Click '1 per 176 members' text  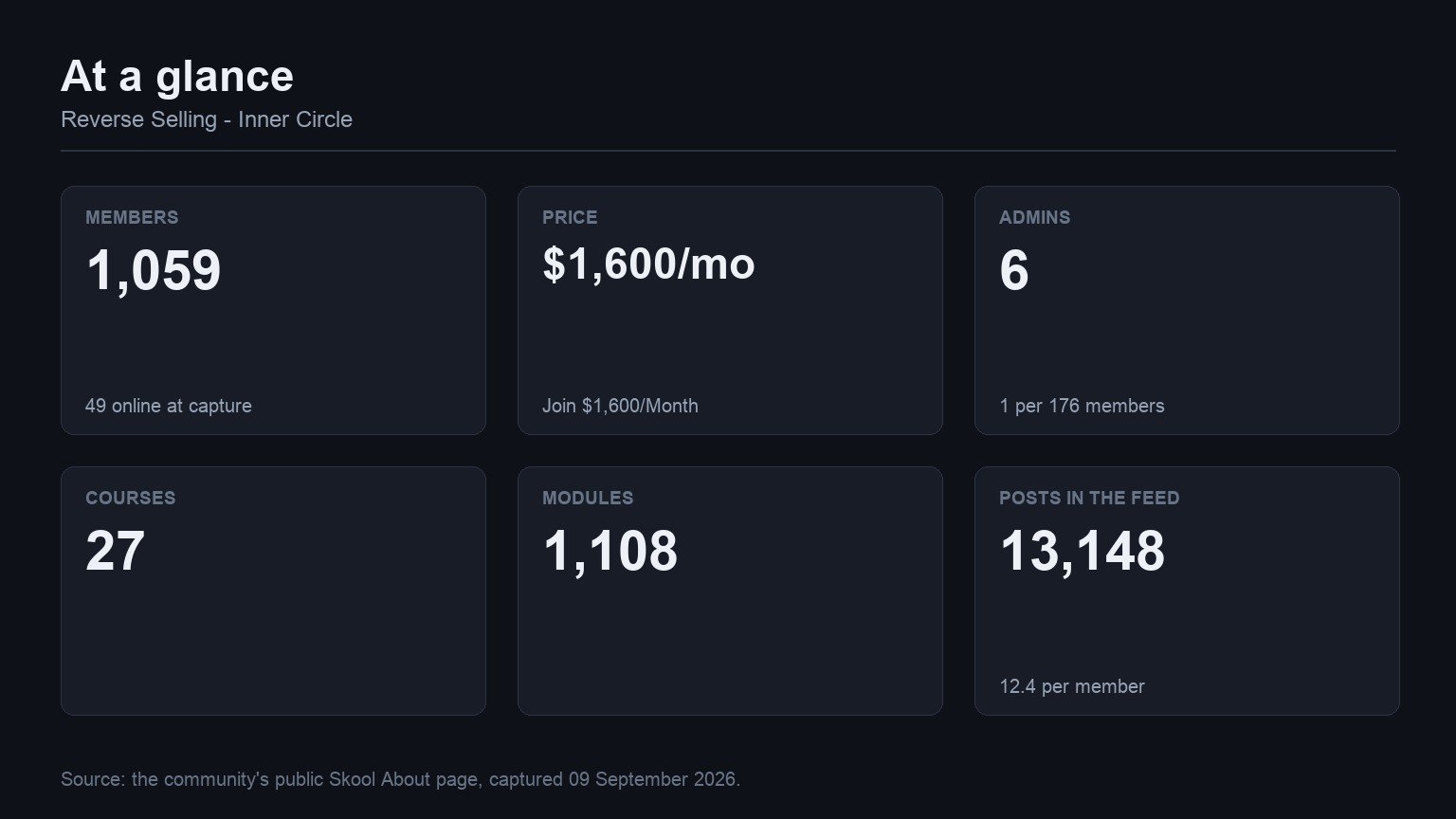pyautogui.click(x=1082, y=406)
